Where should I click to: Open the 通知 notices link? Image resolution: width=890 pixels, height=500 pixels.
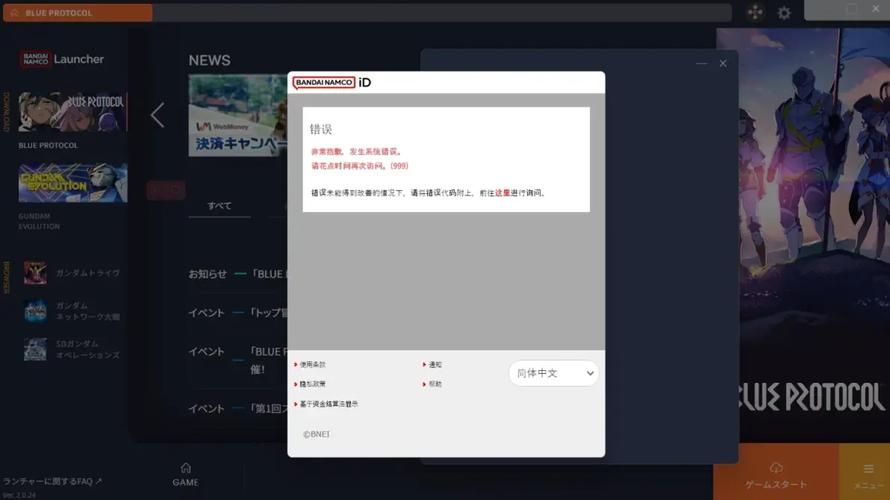(435, 365)
